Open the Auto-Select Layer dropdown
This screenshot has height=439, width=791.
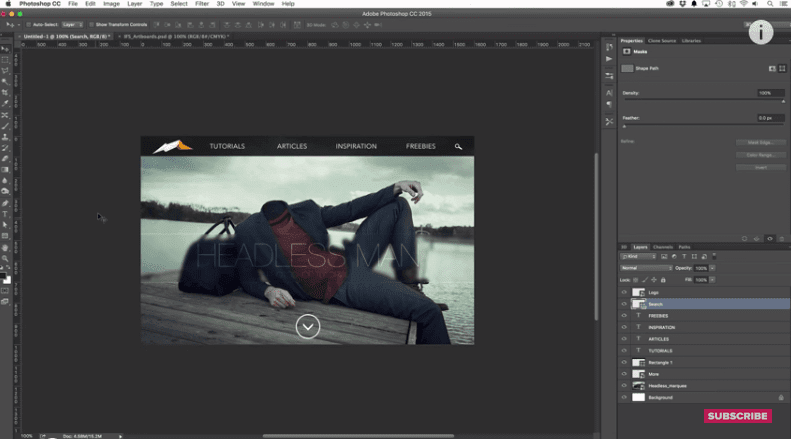[x=73, y=25]
